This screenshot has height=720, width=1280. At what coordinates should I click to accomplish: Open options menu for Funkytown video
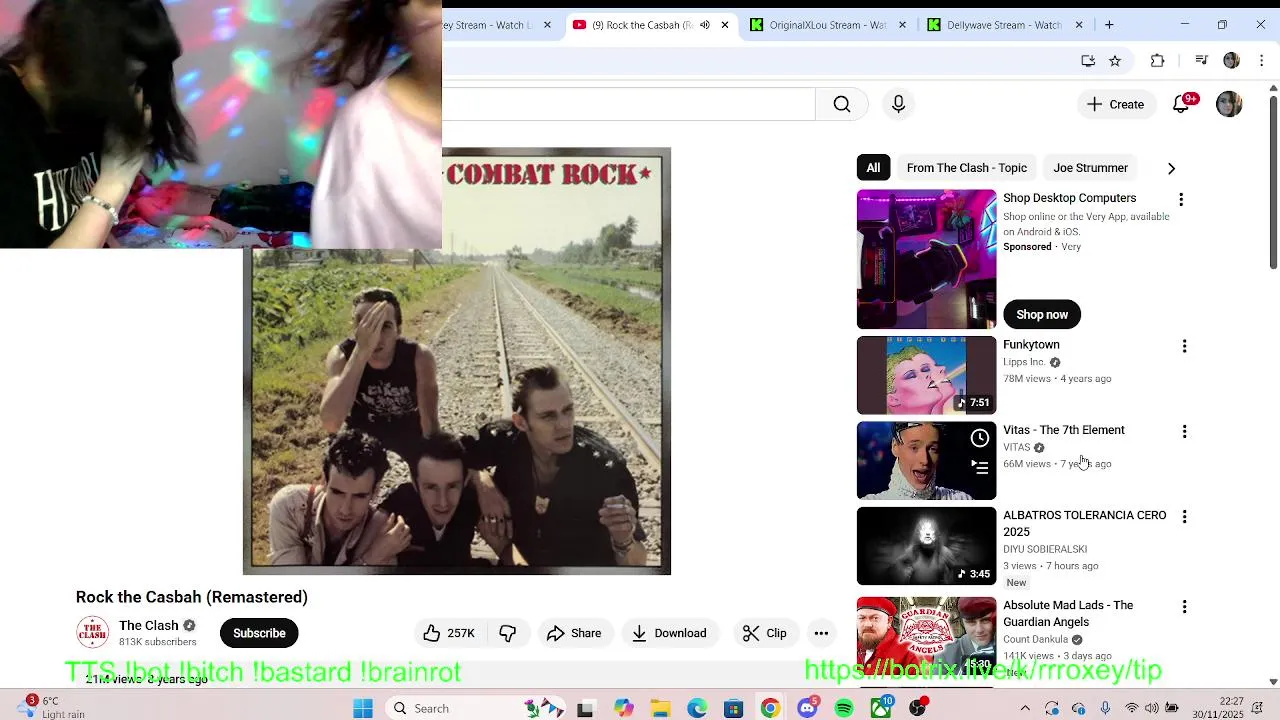coord(1184,346)
